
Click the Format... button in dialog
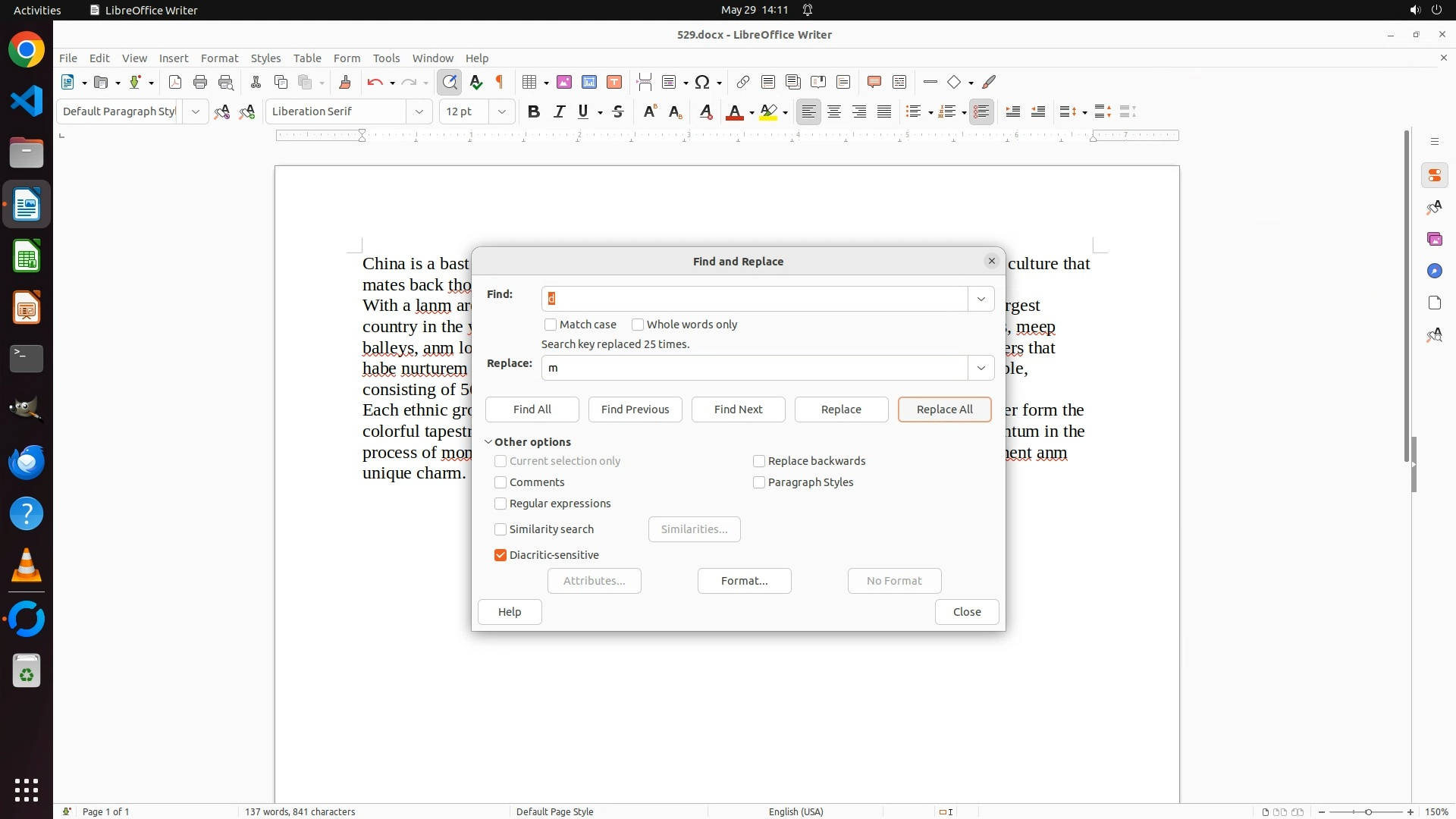[x=744, y=581]
